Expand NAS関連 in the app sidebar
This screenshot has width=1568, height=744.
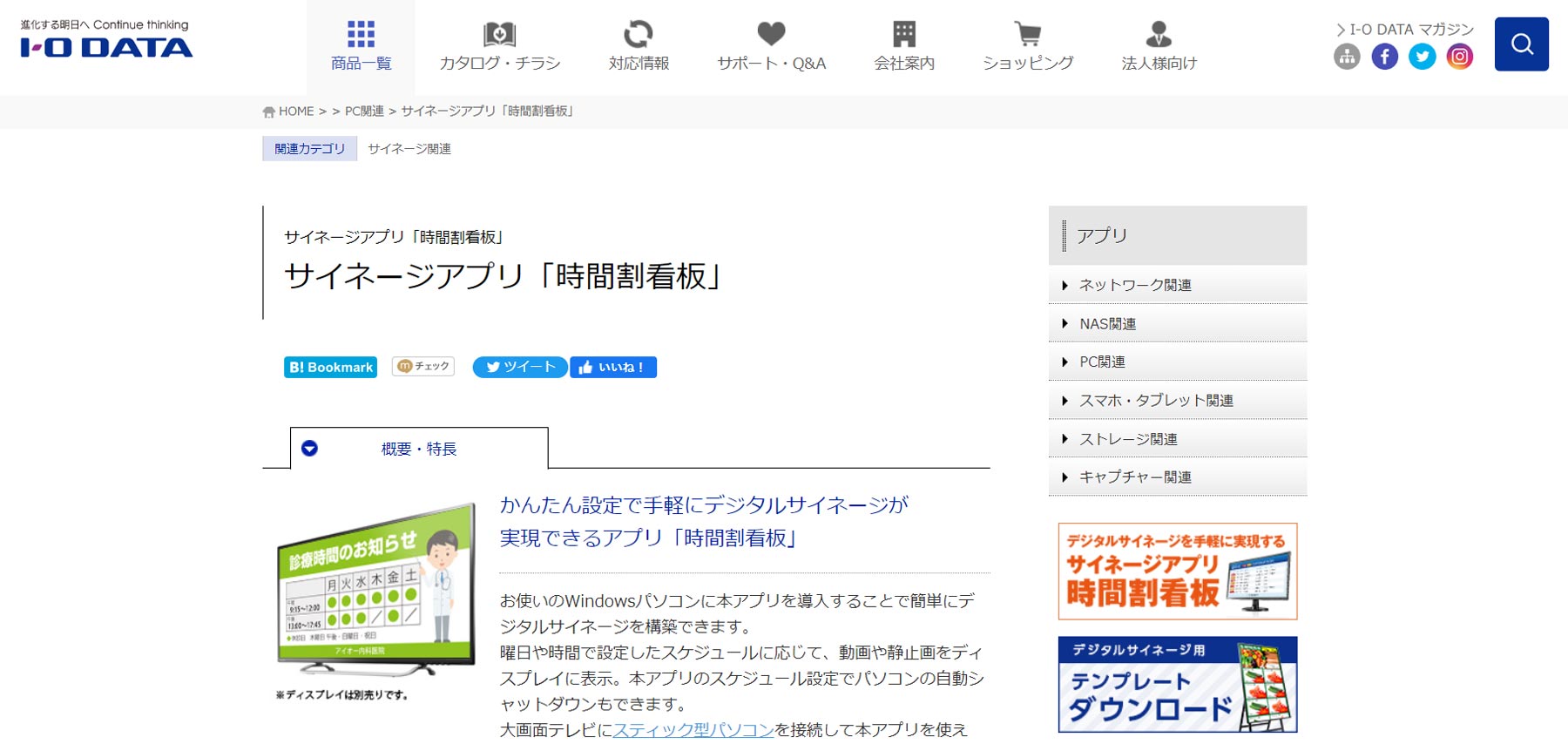1178,323
